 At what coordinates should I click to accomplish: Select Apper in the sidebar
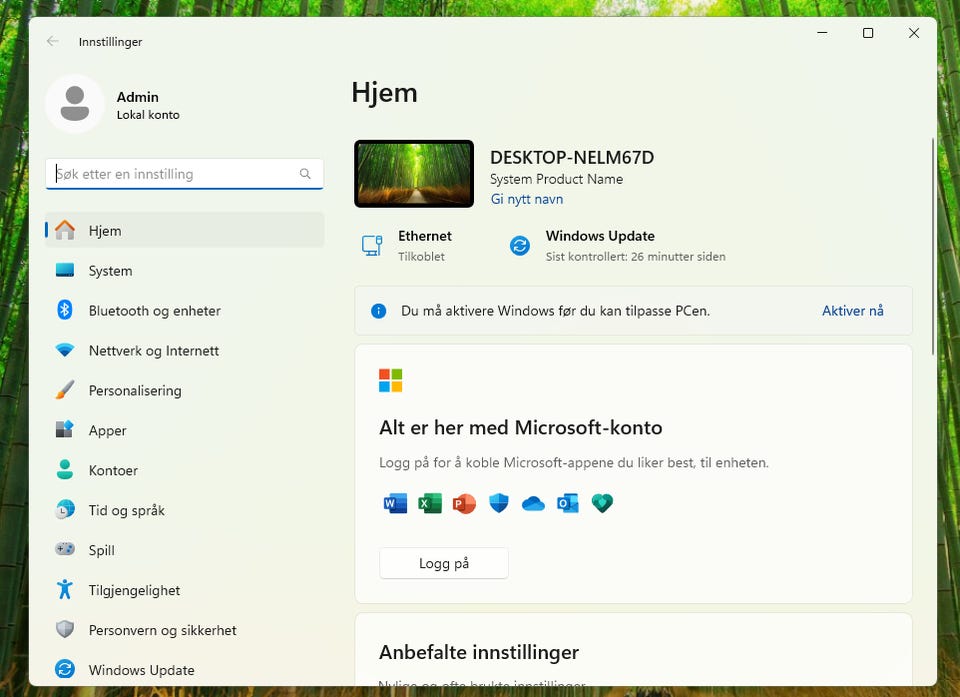[x=184, y=430]
